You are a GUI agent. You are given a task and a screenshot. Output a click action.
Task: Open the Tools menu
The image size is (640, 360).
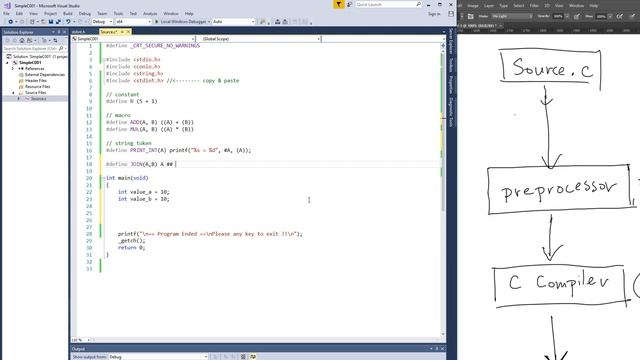click(x=118, y=13)
